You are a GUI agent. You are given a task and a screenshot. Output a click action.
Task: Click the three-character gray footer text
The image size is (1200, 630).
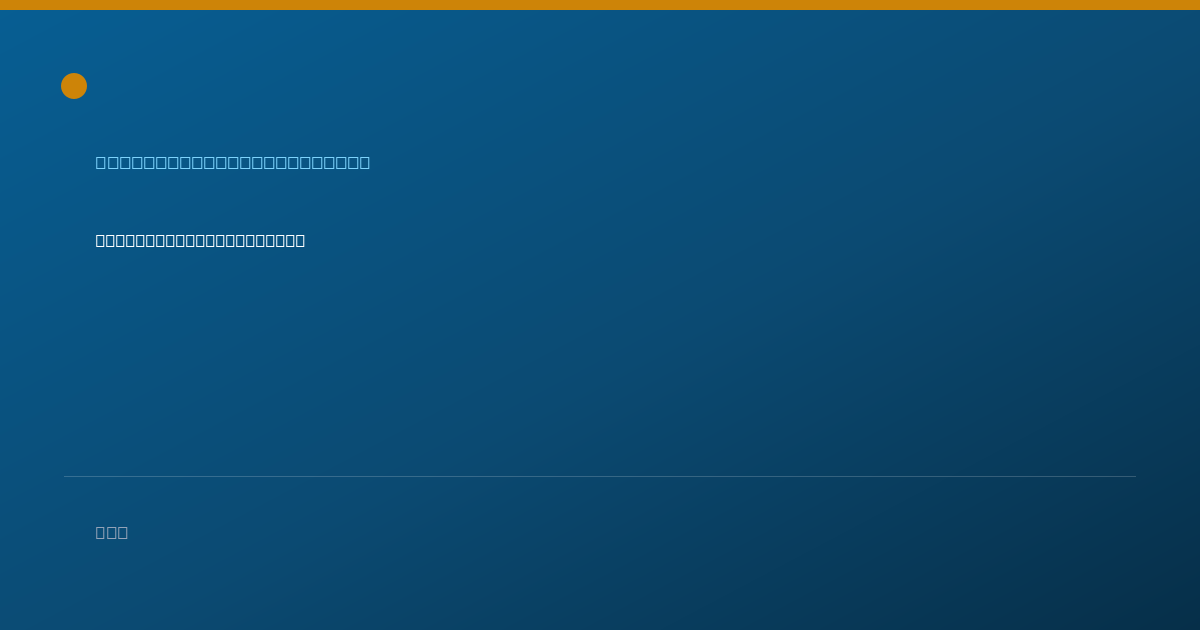[x=112, y=532]
